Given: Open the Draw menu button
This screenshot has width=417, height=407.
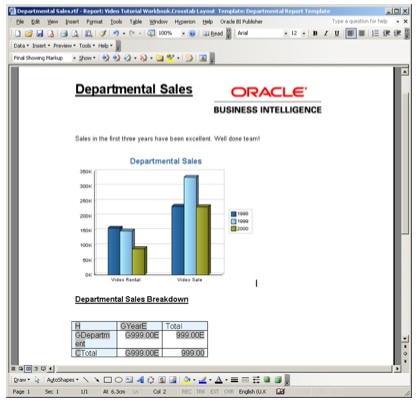Looking at the screenshot, I should coord(21,380).
